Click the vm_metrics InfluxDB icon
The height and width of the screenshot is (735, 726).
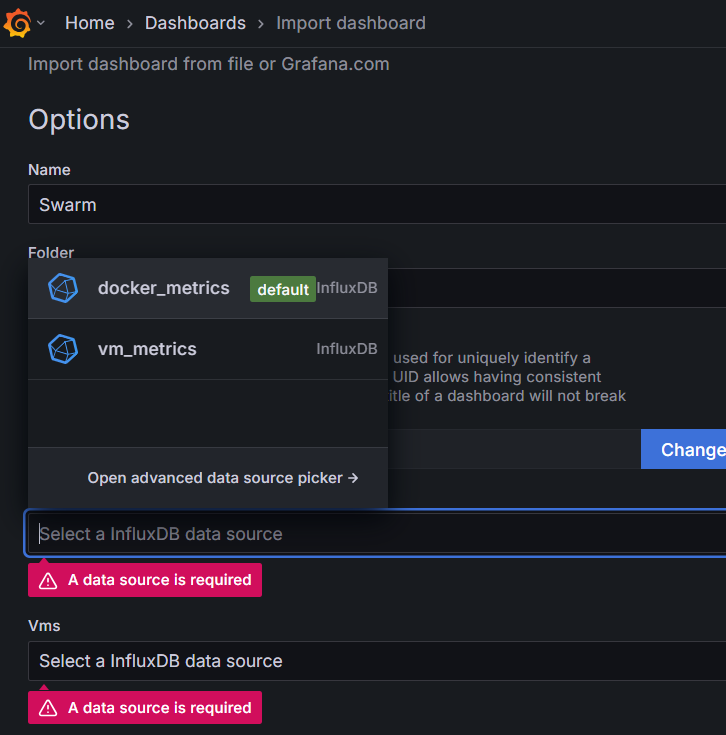tap(63, 349)
